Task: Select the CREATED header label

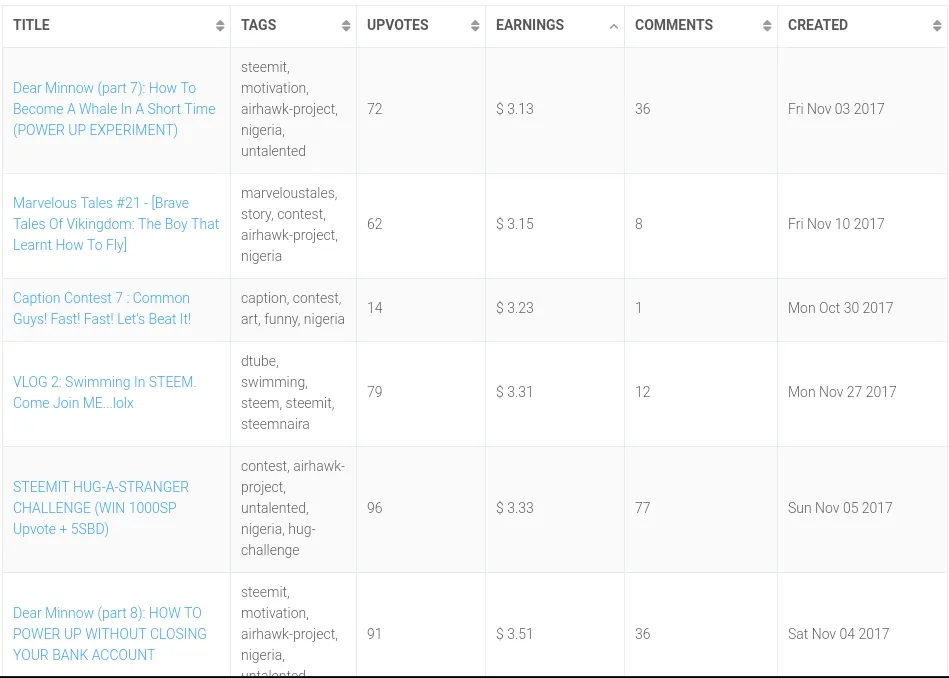Action: pos(818,25)
